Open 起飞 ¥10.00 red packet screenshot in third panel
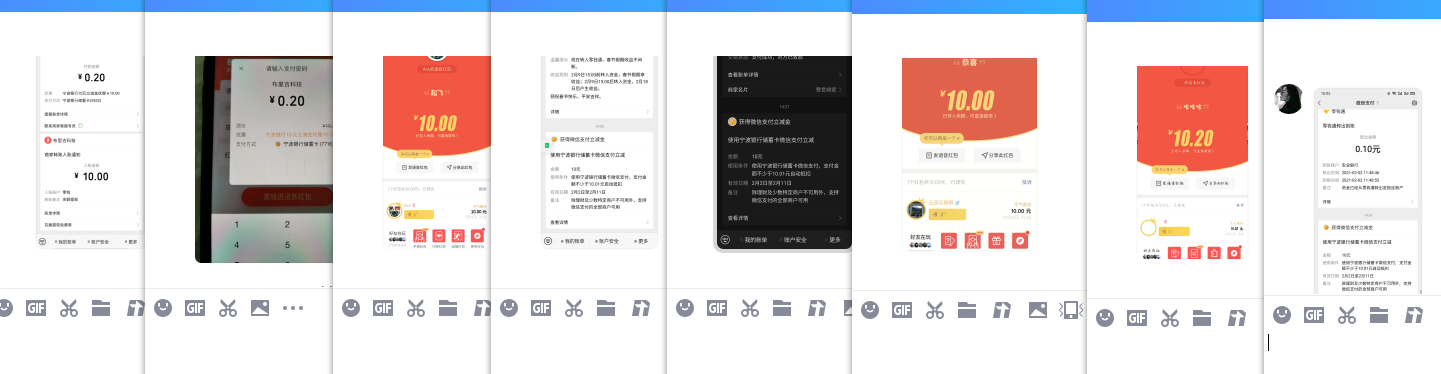The width and height of the screenshot is (1441, 374). pos(437,152)
